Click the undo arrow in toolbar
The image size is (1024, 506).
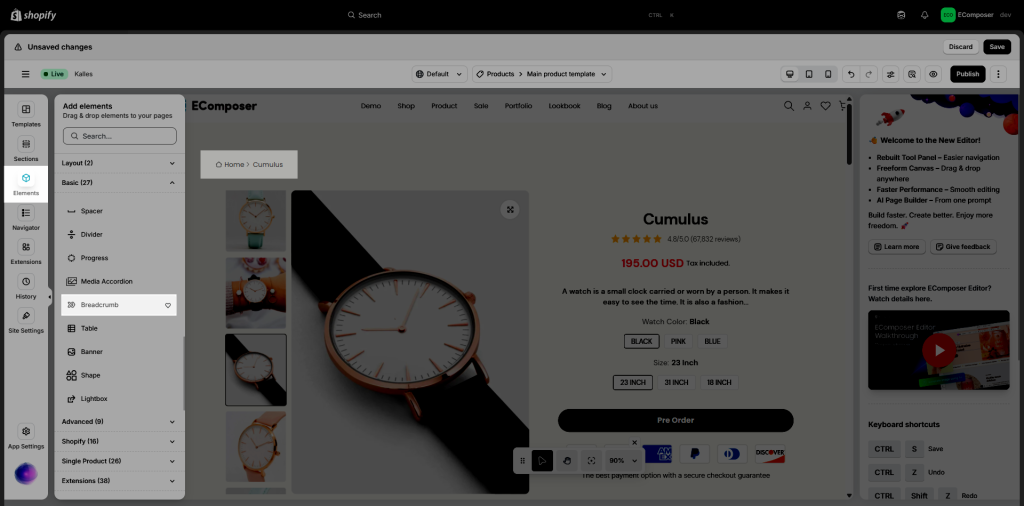coord(850,74)
